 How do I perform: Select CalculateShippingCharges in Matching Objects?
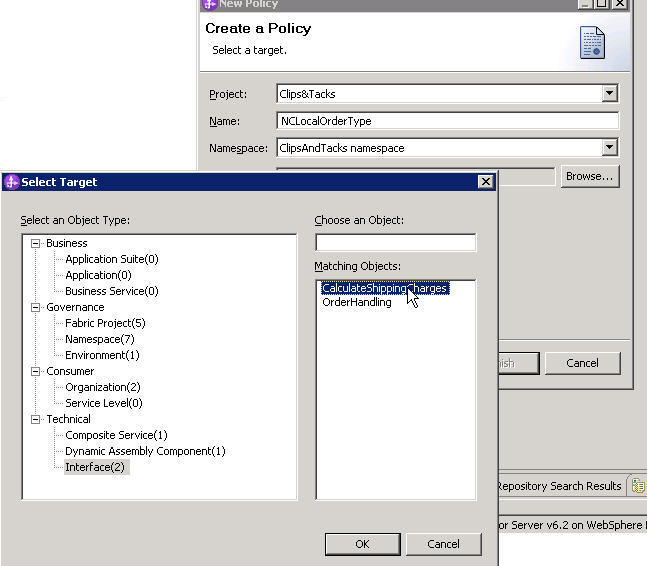[x=384, y=288]
